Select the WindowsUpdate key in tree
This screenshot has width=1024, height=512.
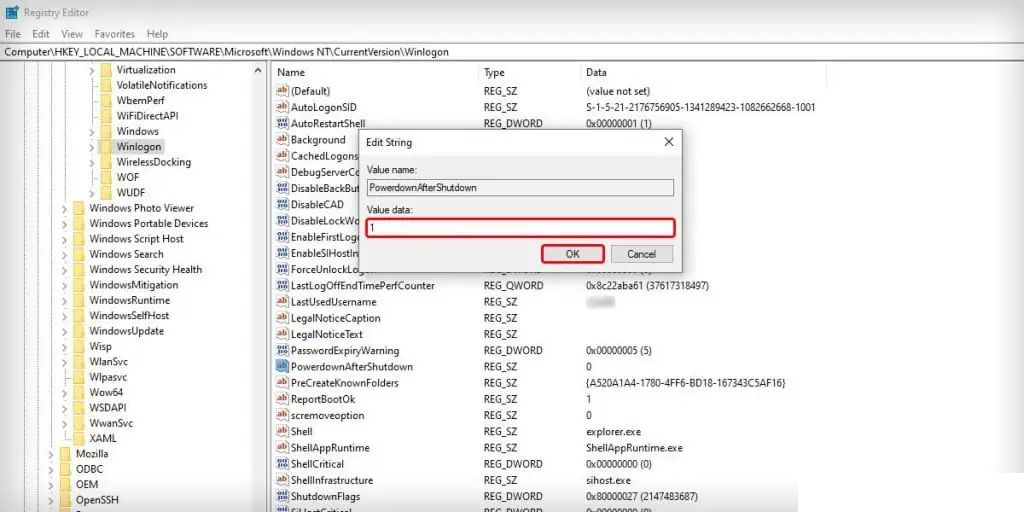126,331
